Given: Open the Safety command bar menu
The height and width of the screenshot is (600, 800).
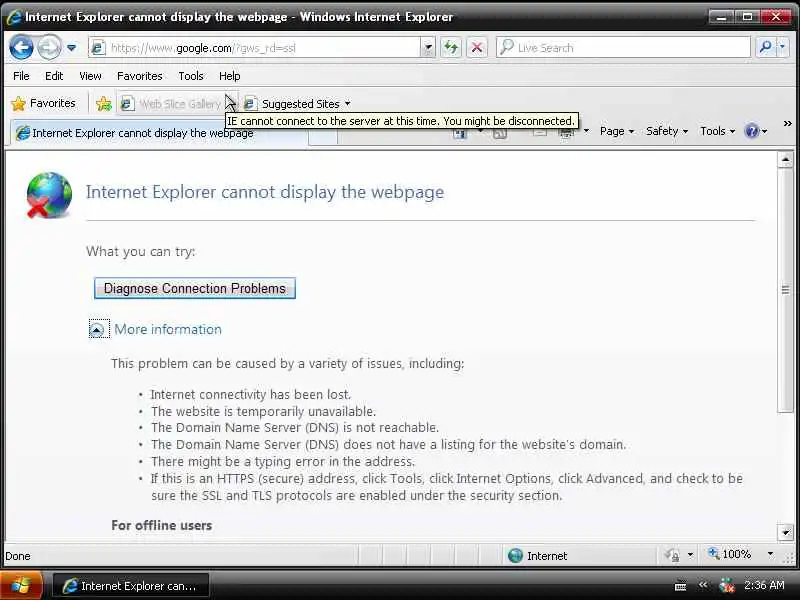Looking at the screenshot, I should (667, 132).
